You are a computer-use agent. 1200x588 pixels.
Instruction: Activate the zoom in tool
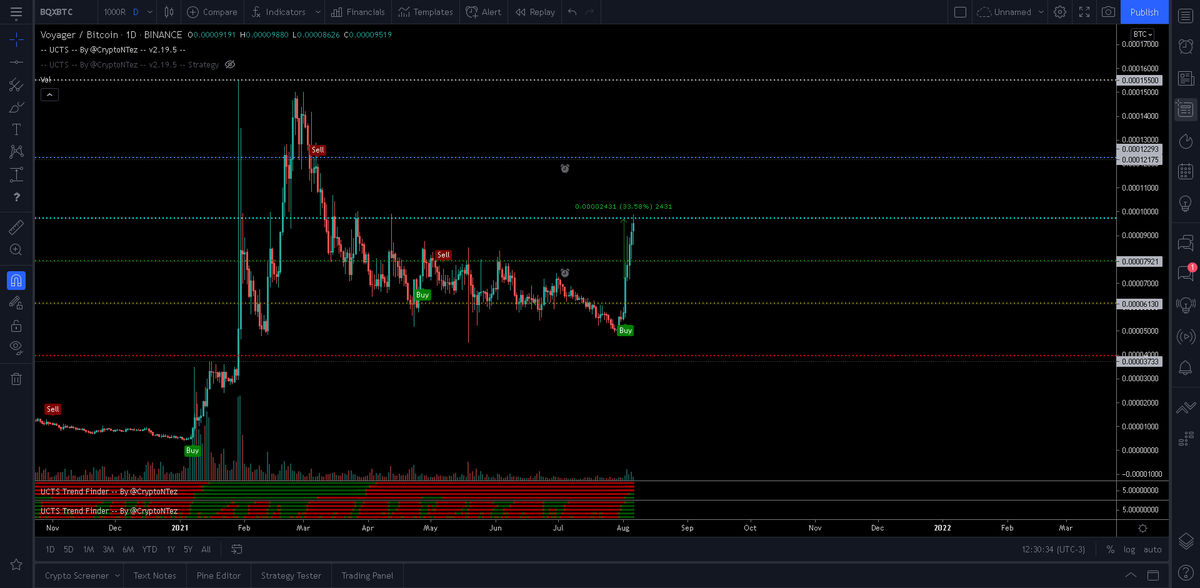[x=16, y=249]
